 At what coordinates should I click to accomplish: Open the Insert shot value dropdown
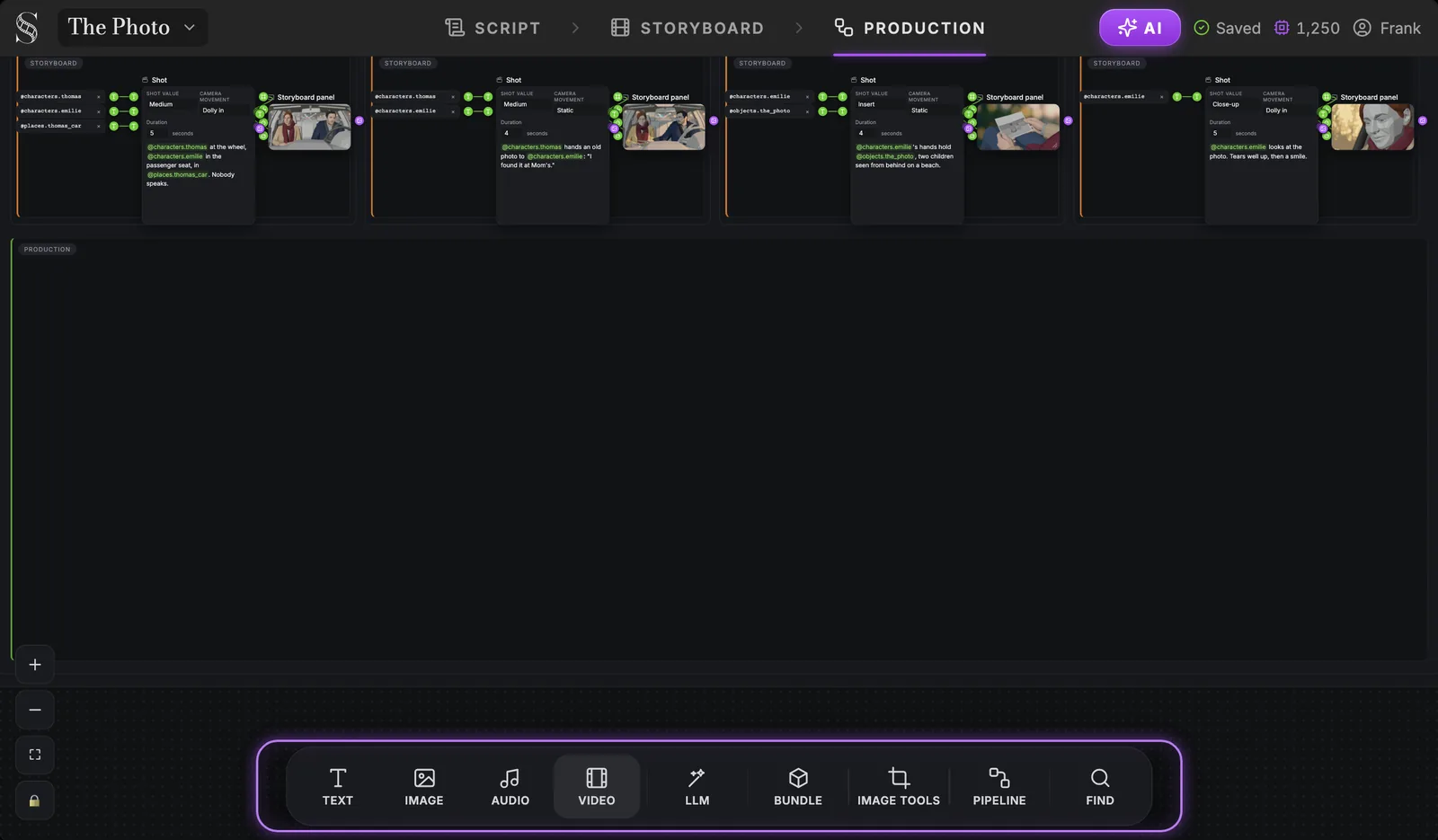[878, 104]
